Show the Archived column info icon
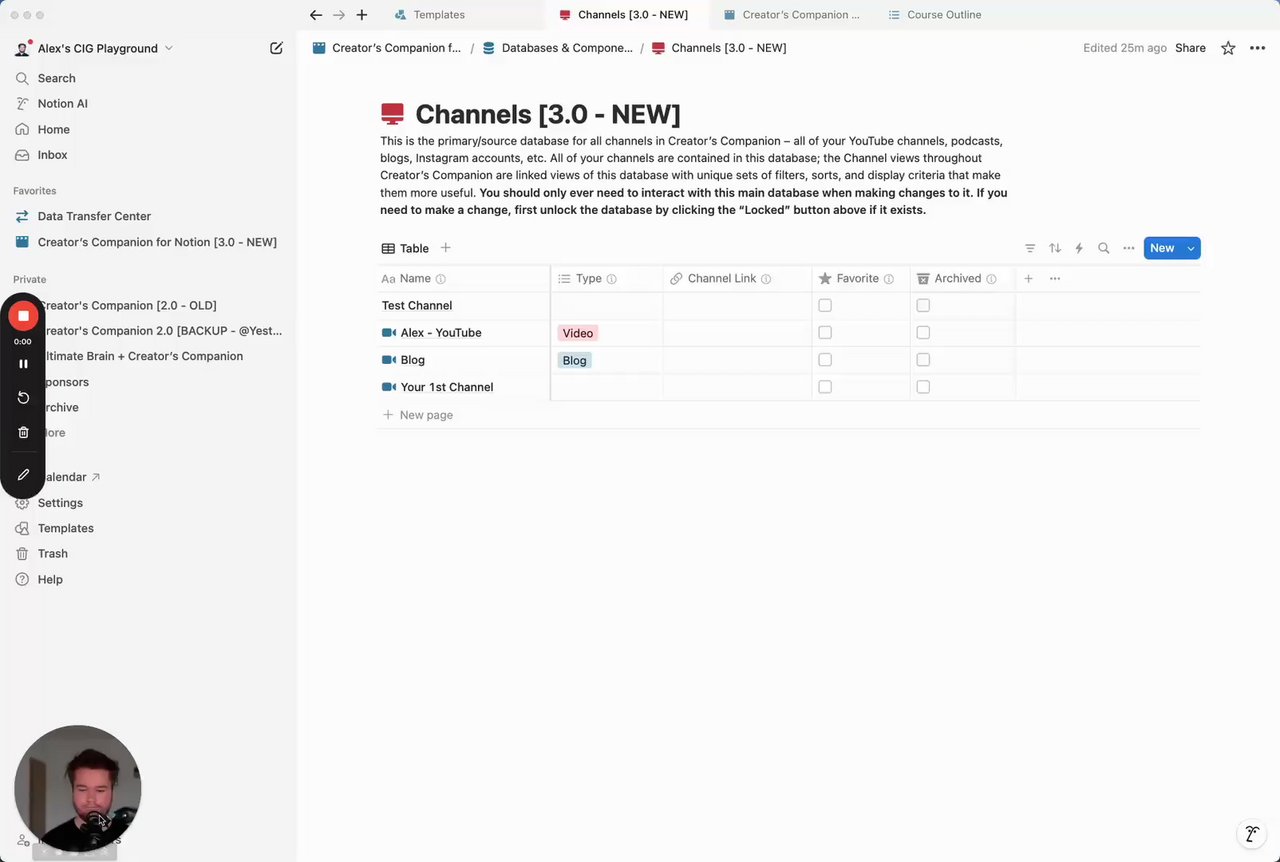 pos(992,279)
